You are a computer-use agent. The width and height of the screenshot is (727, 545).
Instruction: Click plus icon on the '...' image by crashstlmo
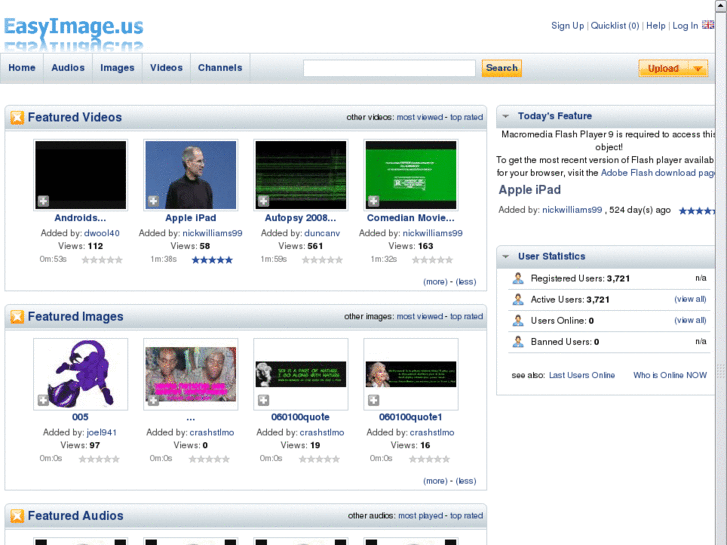[x=153, y=400]
